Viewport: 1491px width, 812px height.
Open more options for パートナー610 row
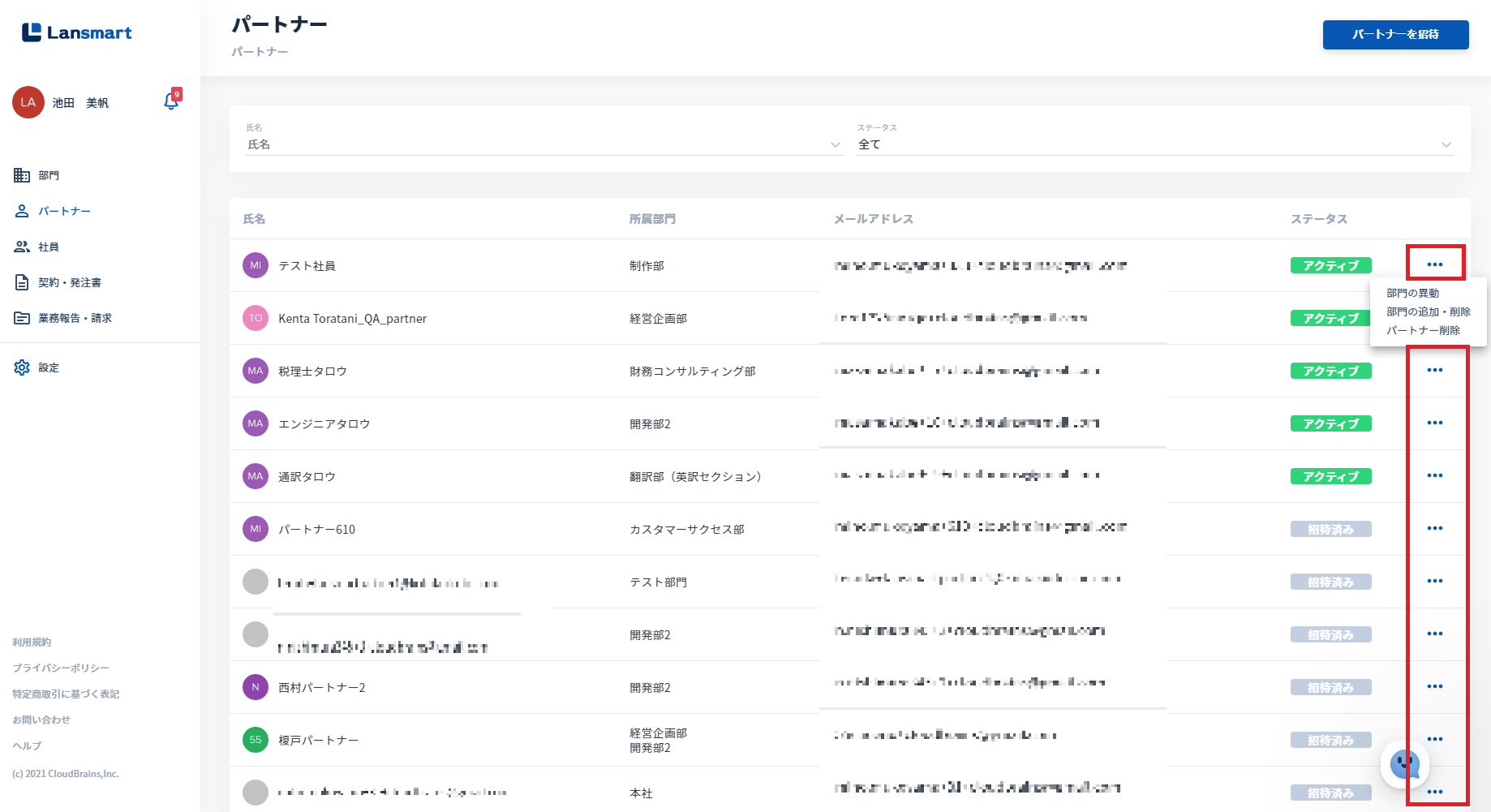pos(1435,528)
